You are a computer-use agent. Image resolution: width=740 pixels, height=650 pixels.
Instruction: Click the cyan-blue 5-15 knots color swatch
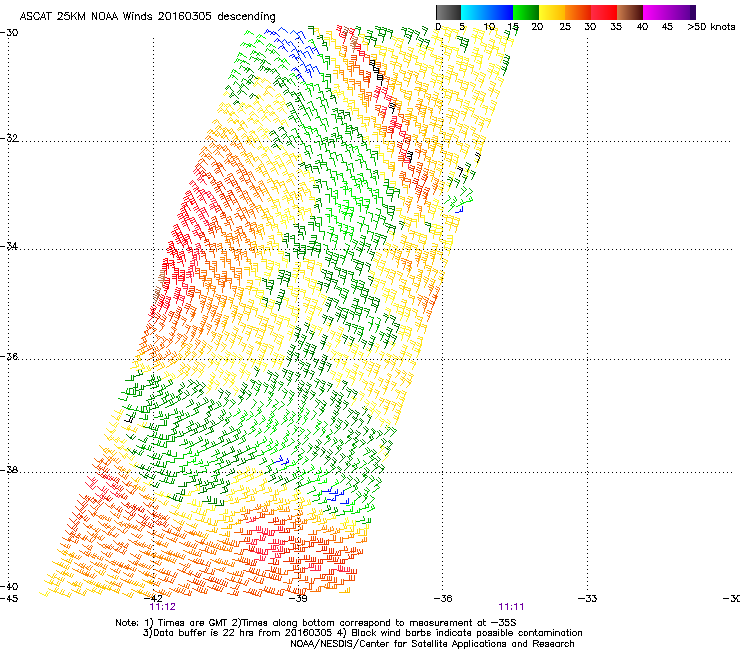(487, 12)
